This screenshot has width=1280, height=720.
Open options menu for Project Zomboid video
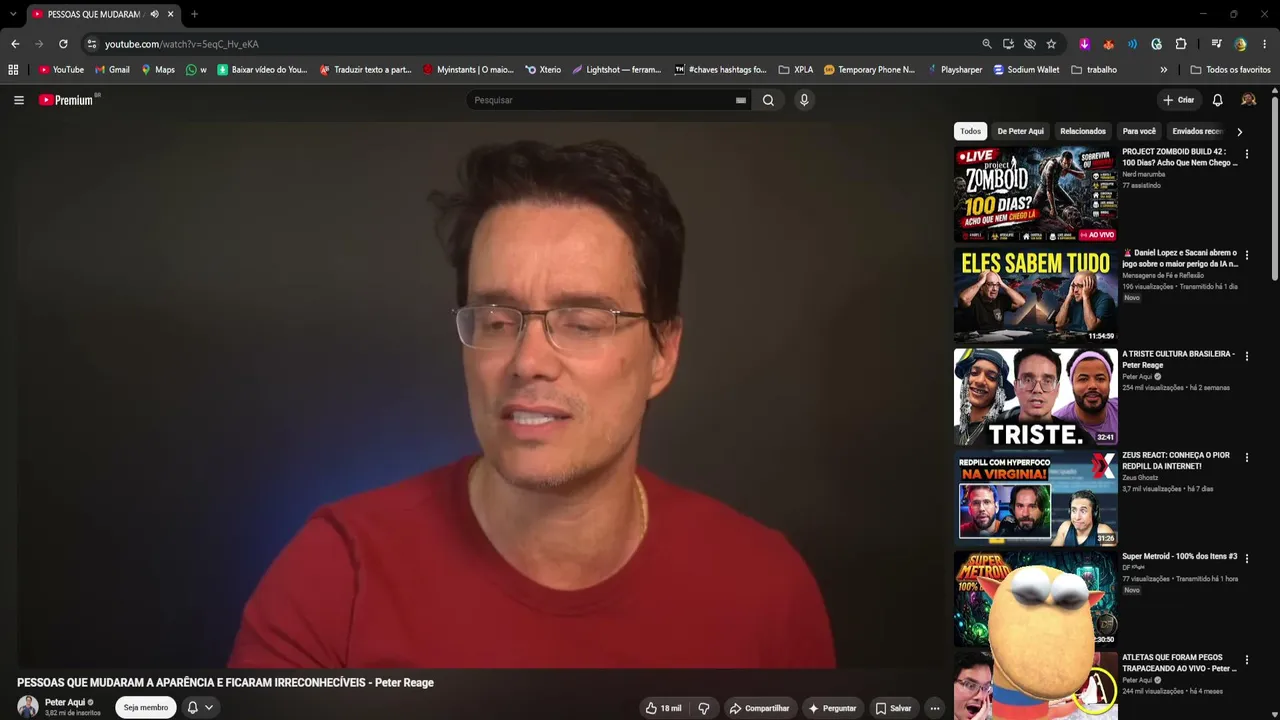click(1247, 155)
